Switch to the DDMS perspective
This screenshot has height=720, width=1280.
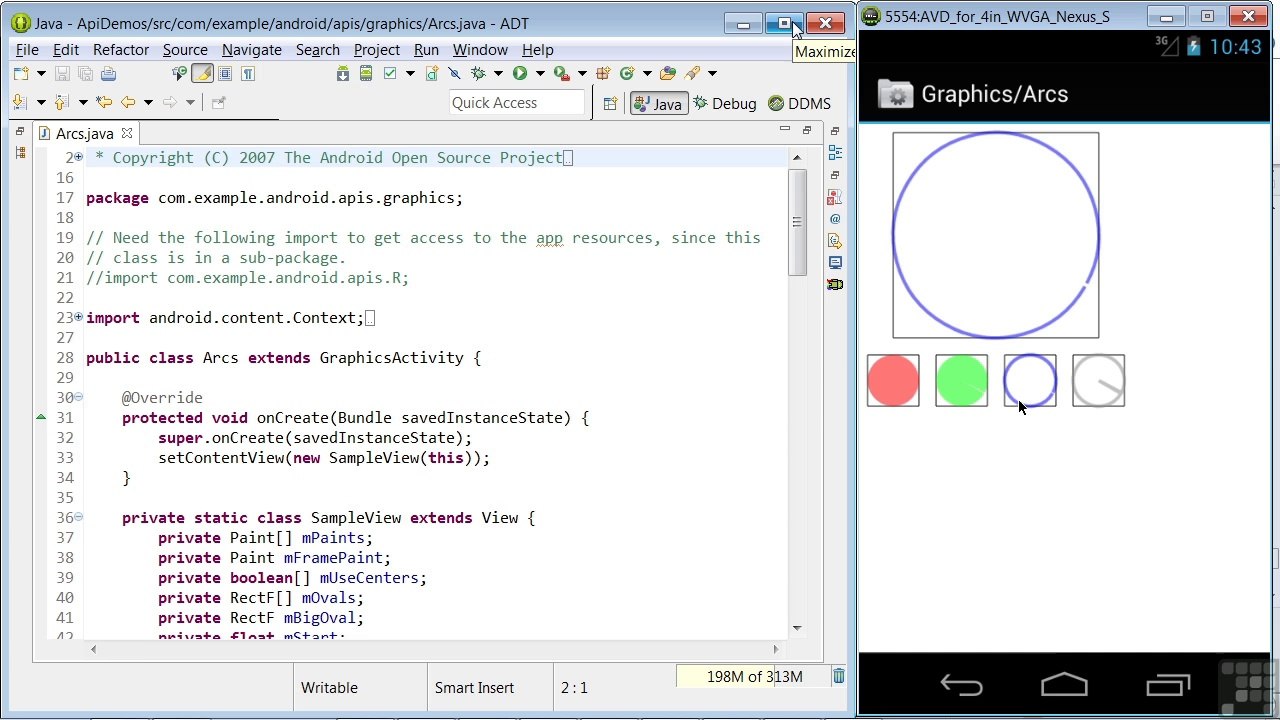pos(800,103)
